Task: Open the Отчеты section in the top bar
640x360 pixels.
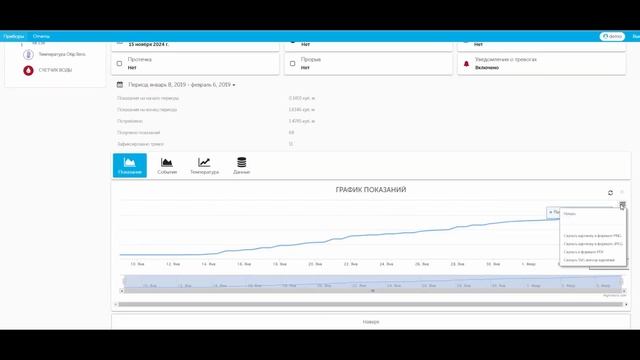Action: [41, 36]
